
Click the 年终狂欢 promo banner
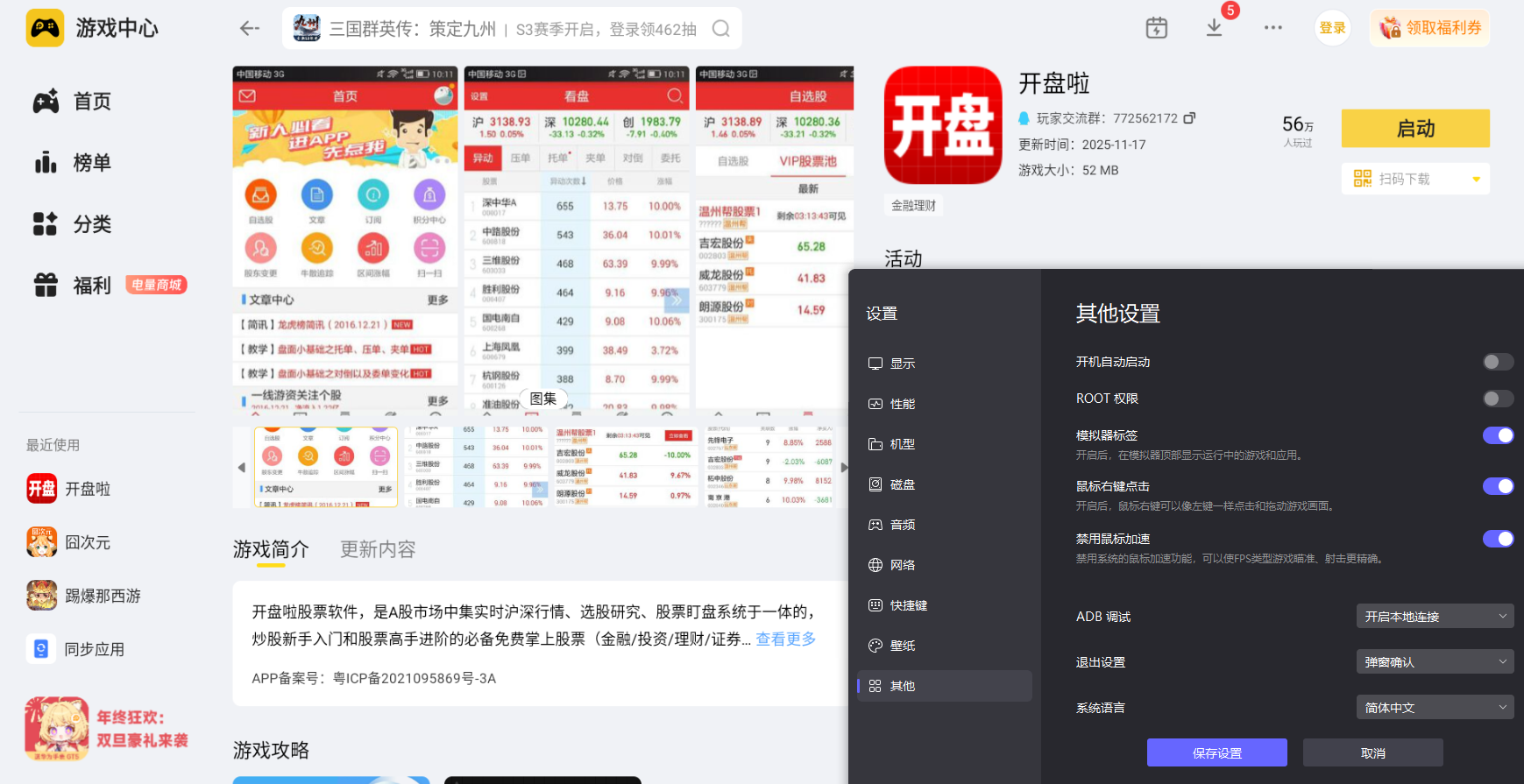107,729
